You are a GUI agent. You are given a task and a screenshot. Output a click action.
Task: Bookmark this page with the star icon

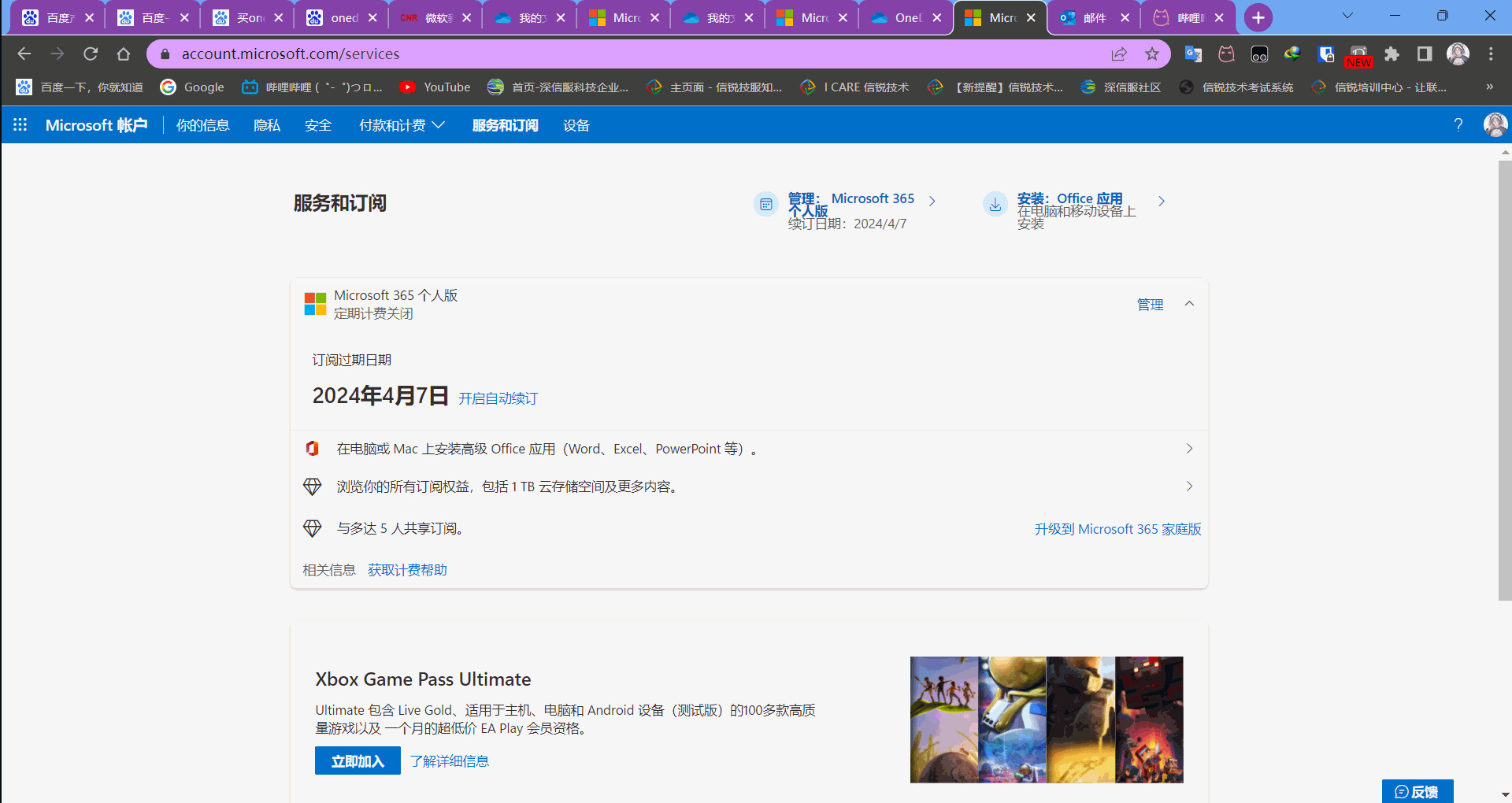tap(1152, 54)
